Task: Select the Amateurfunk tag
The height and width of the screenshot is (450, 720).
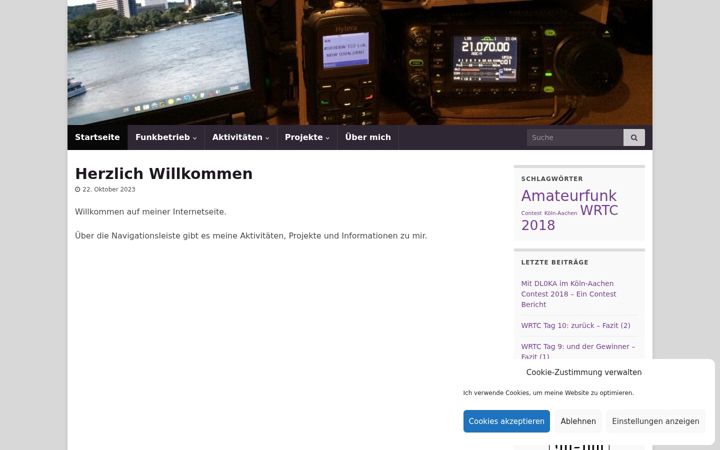Action: pyautogui.click(x=568, y=196)
